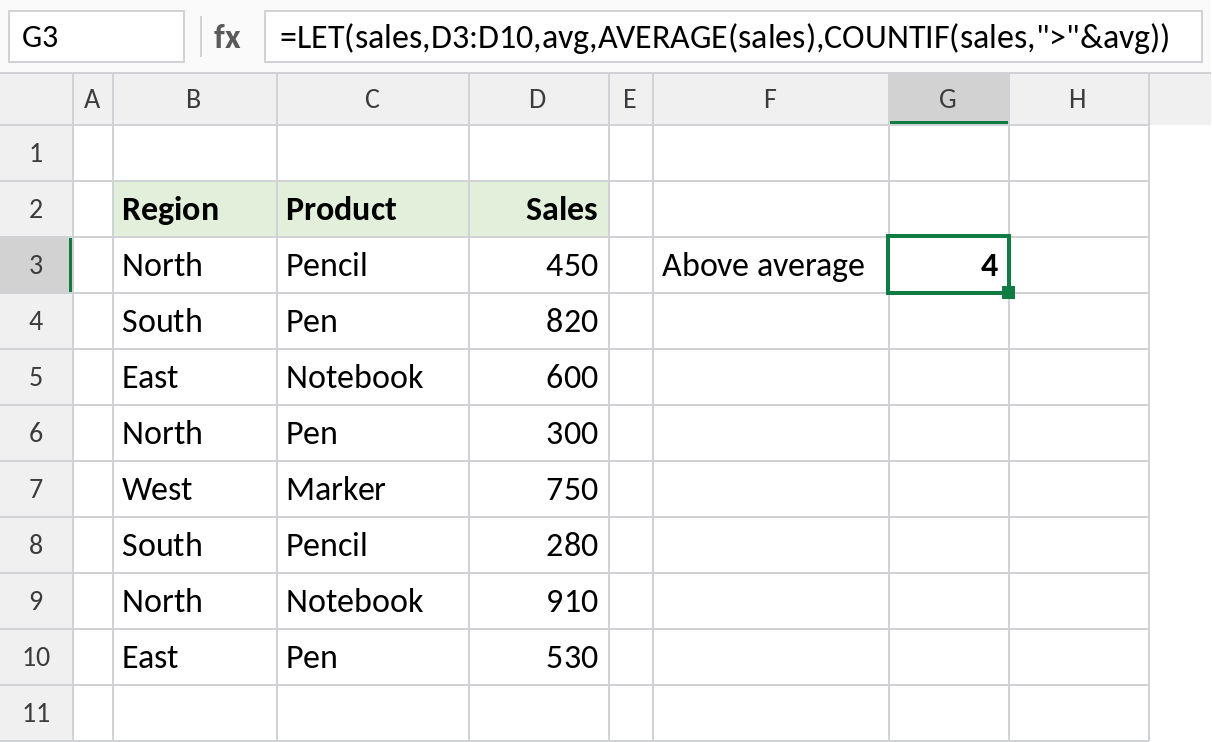This screenshot has height=742, width=1212.
Task: Select the Pencil cell in row 8
Action: [x=373, y=545]
